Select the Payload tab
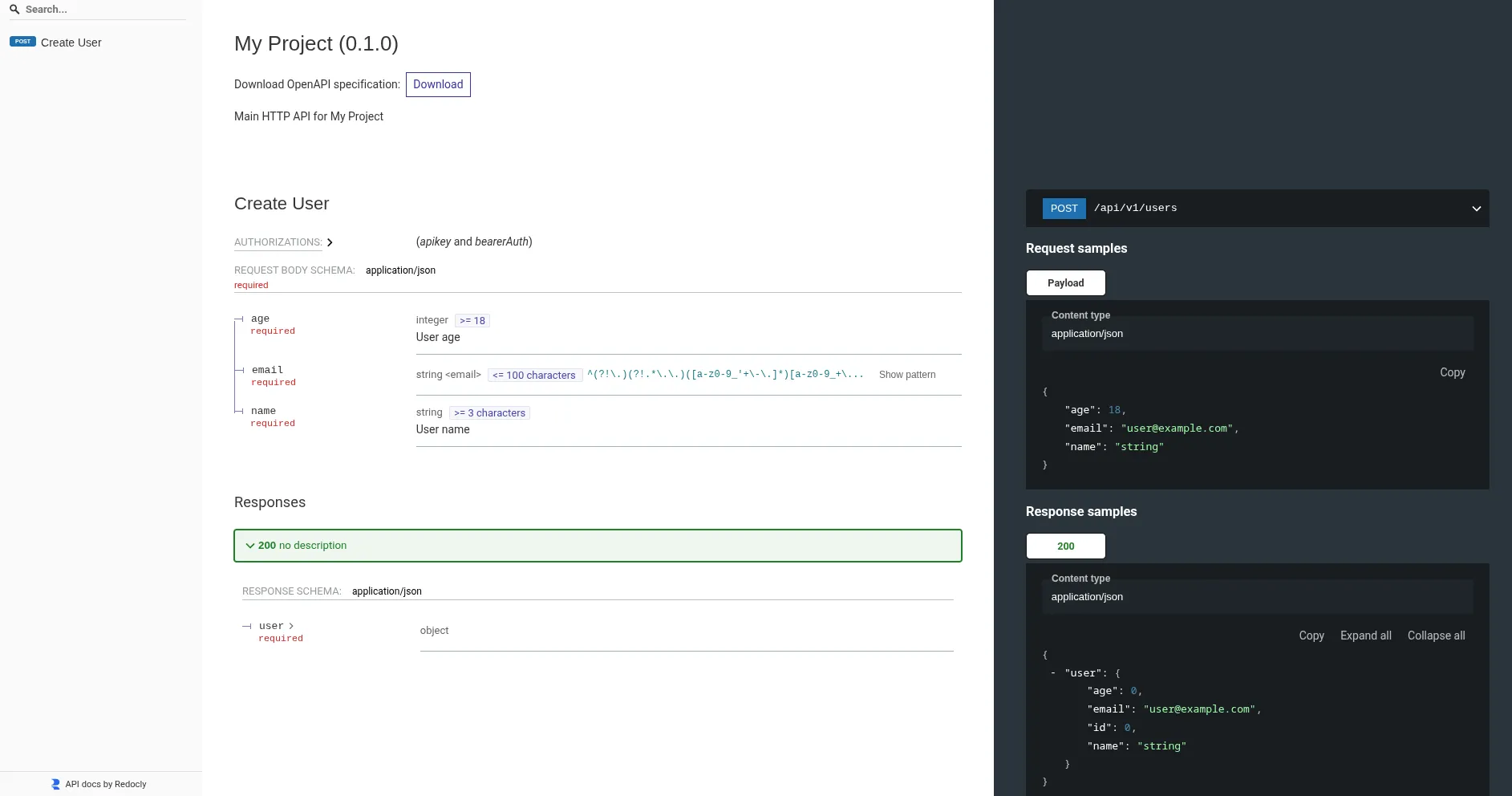 pos(1065,283)
